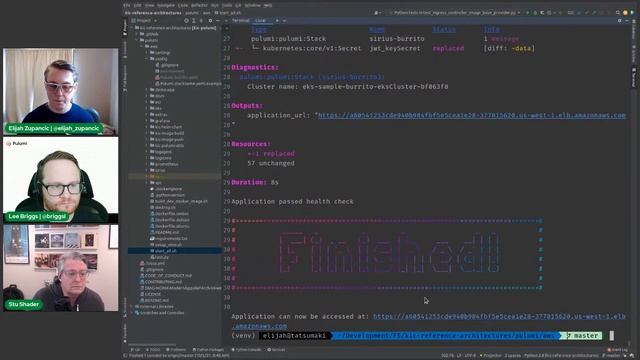
Task: Open Project panel settings gear
Action: point(210,20)
